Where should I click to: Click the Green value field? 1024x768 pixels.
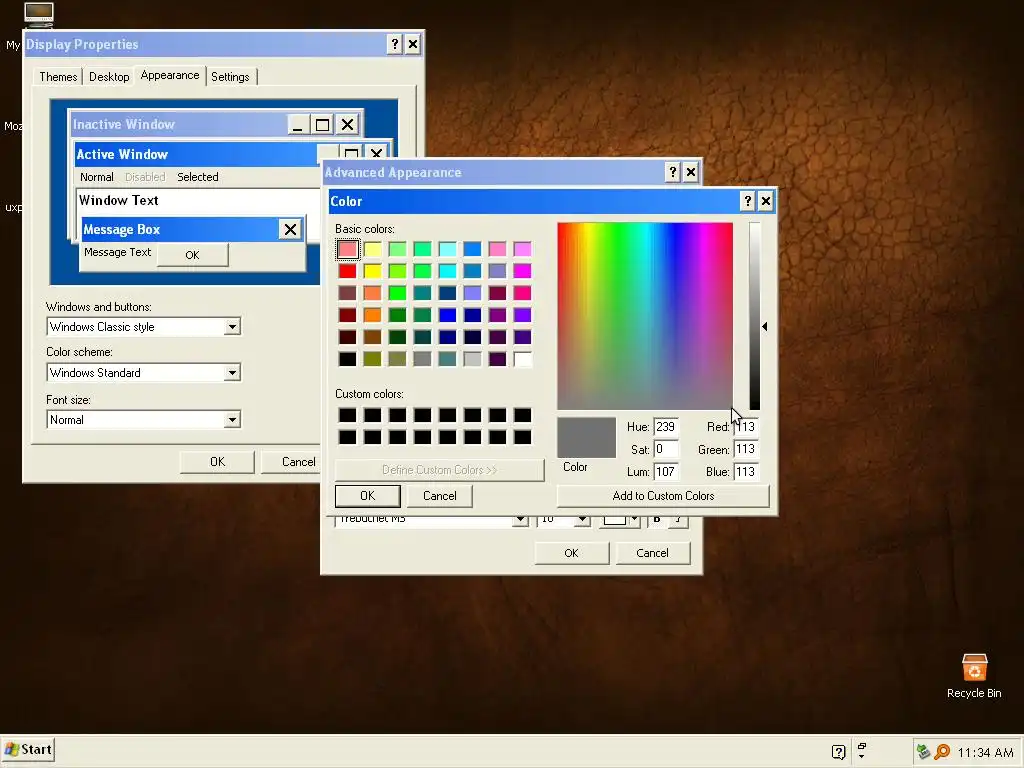(746, 449)
